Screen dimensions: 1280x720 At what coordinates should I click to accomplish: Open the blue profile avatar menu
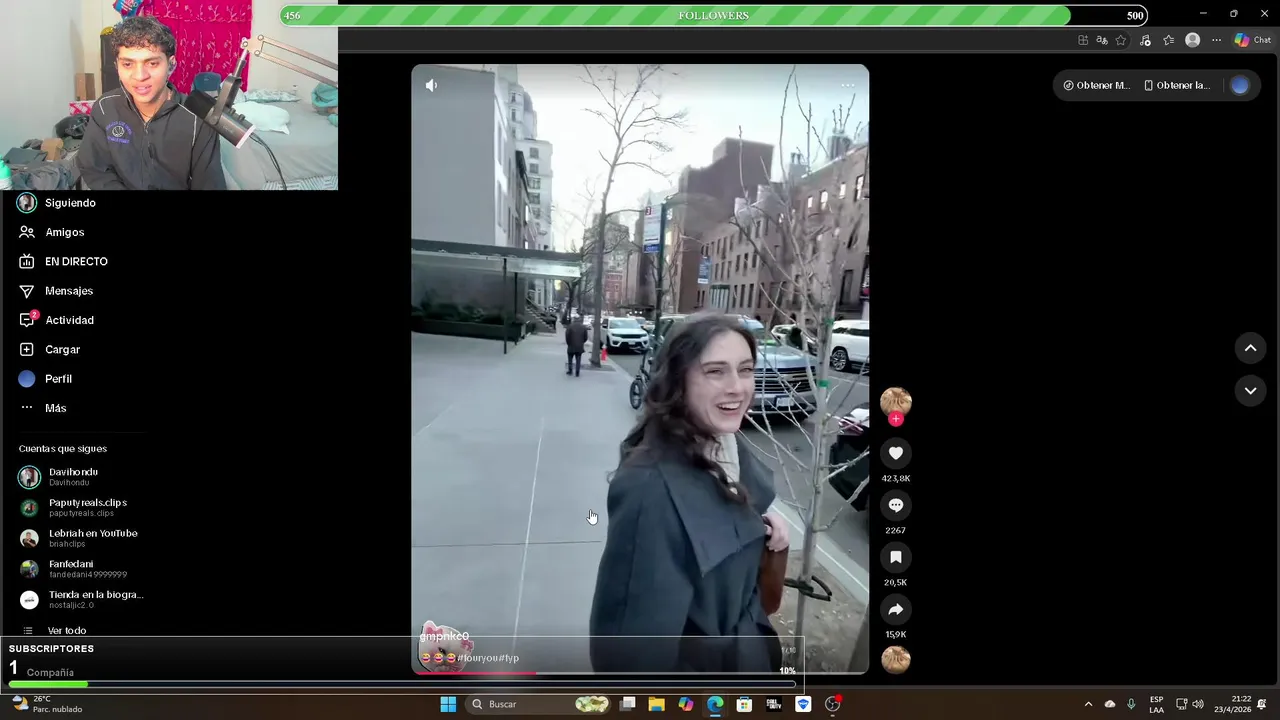(1240, 85)
